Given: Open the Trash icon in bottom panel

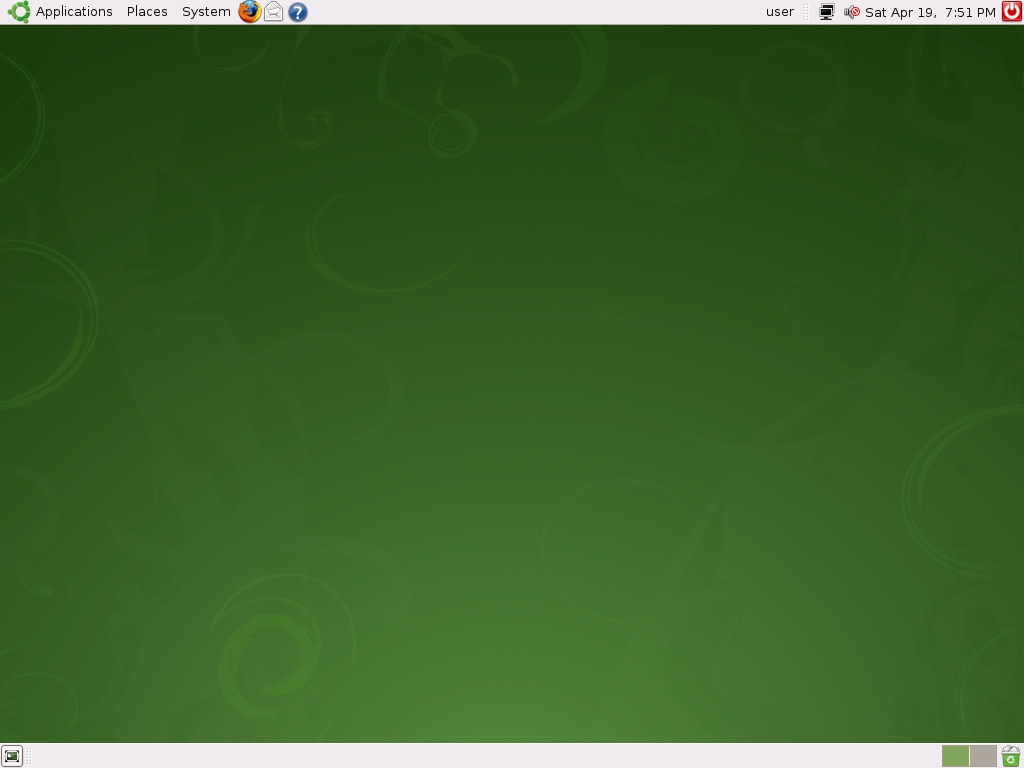Looking at the screenshot, I should (x=1011, y=756).
